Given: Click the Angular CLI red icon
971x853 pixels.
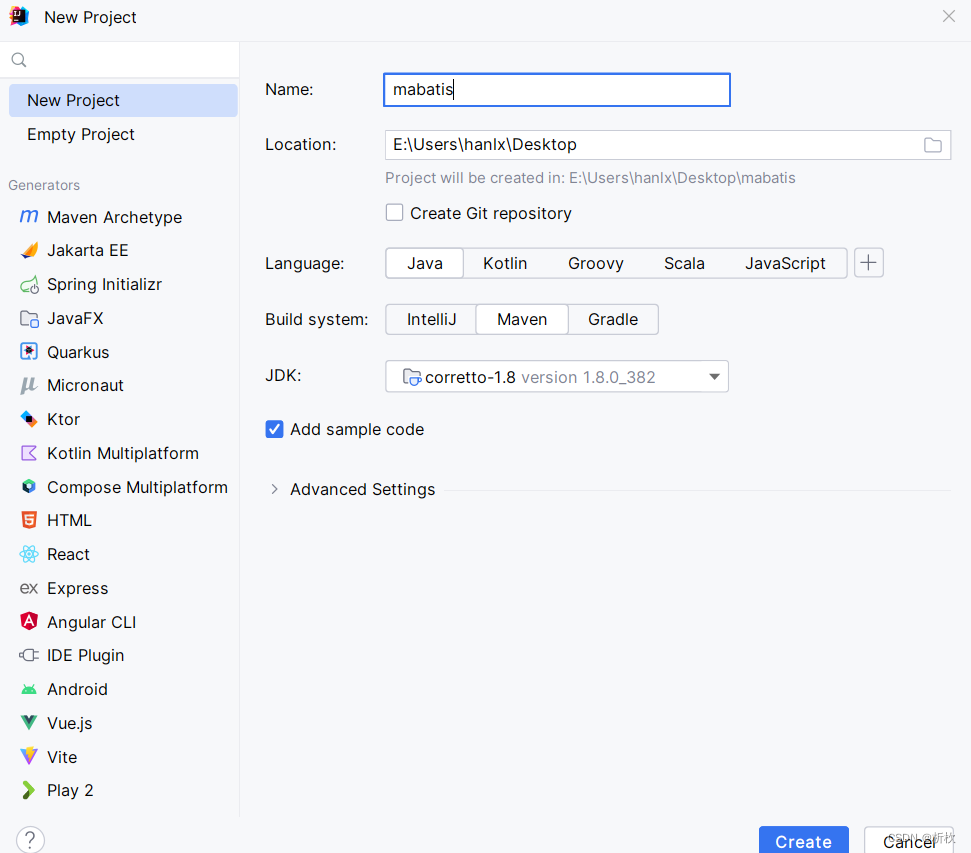Looking at the screenshot, I should 29,621.
